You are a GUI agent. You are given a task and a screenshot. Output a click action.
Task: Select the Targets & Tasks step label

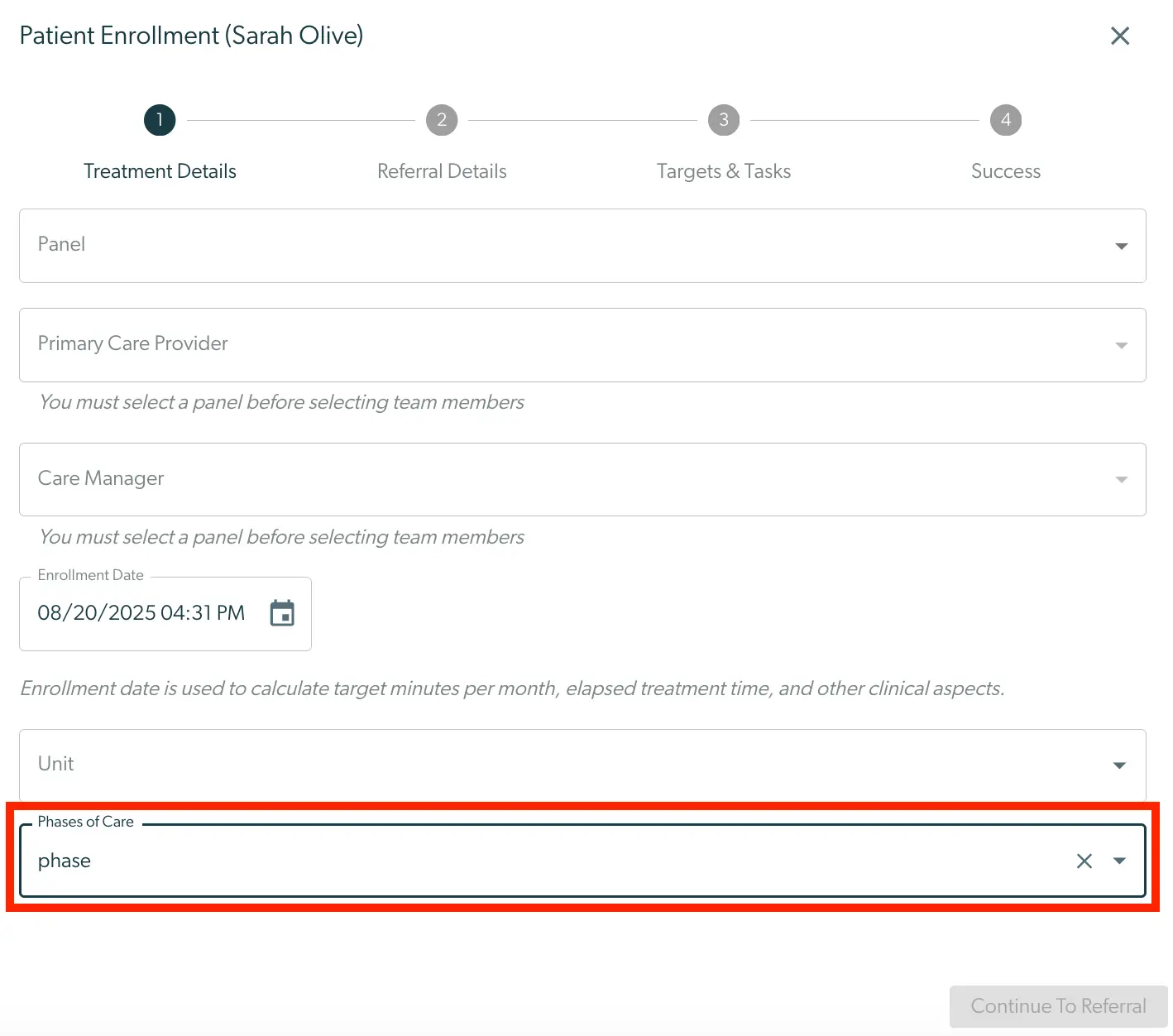(723, 171)
